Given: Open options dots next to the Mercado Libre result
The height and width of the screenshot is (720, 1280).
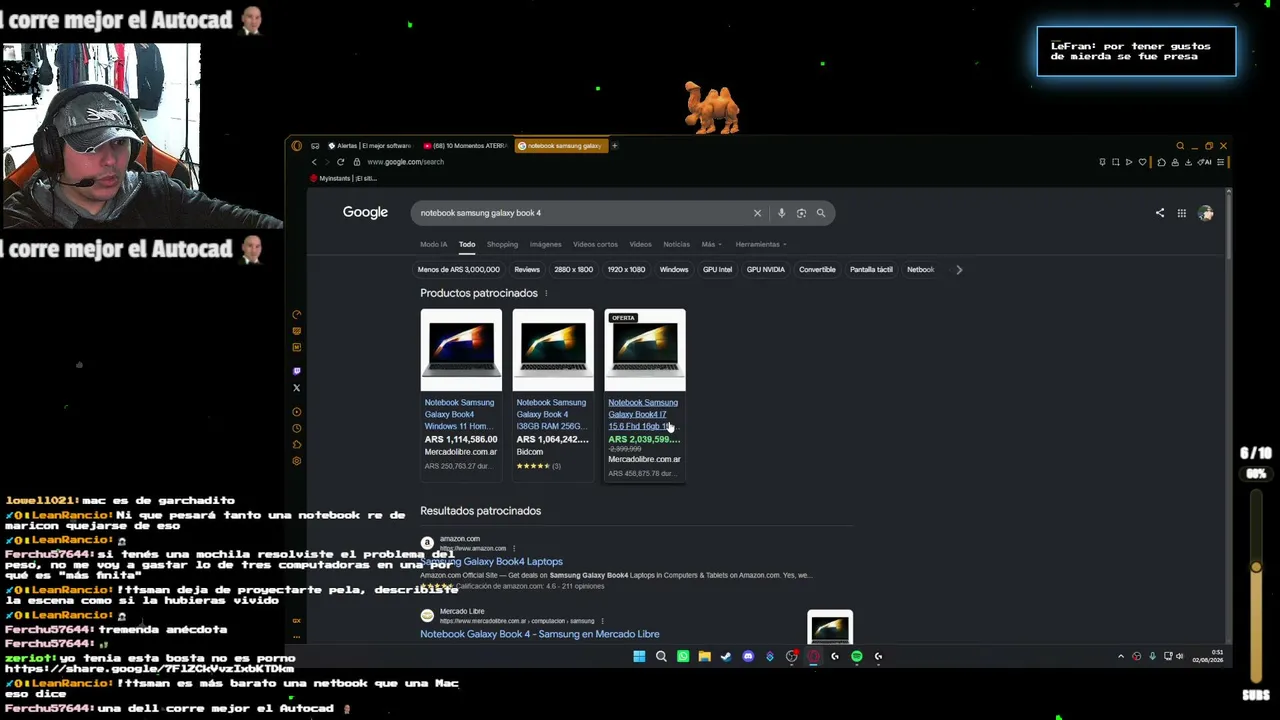Looking at the screenshot, I should click(603, 621).
